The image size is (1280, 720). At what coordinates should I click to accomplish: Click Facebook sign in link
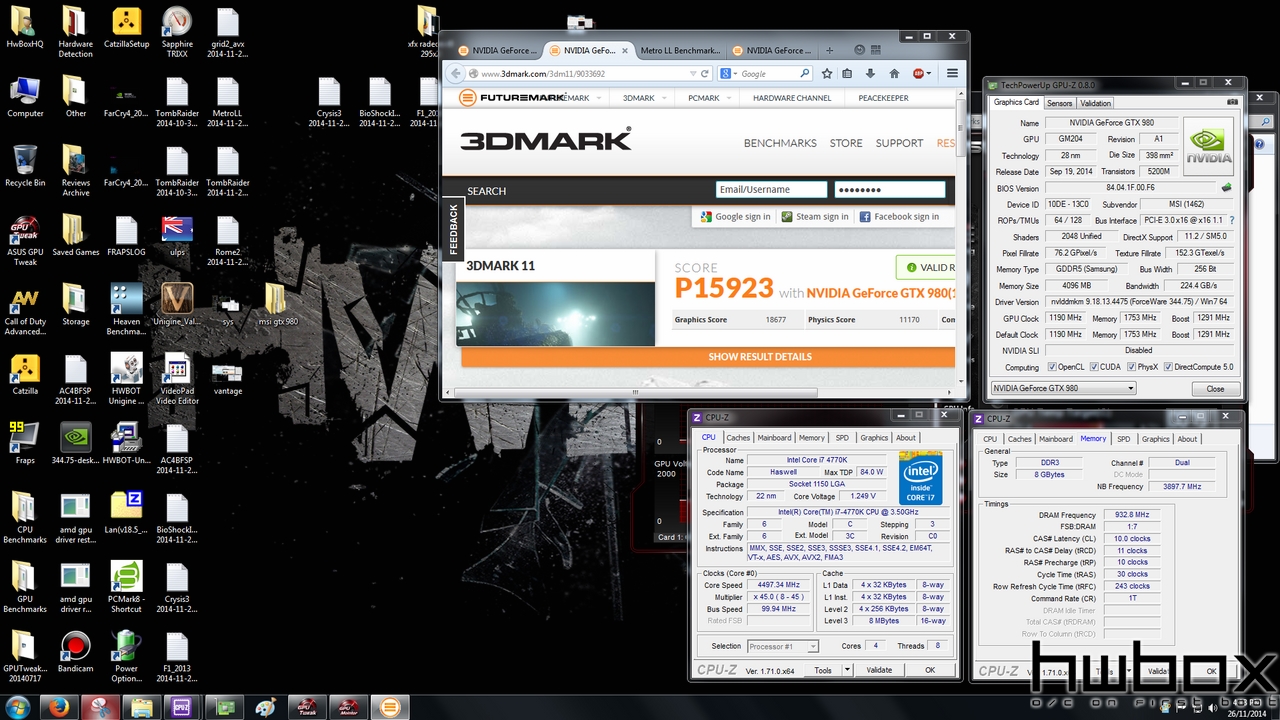click(899, 216)
